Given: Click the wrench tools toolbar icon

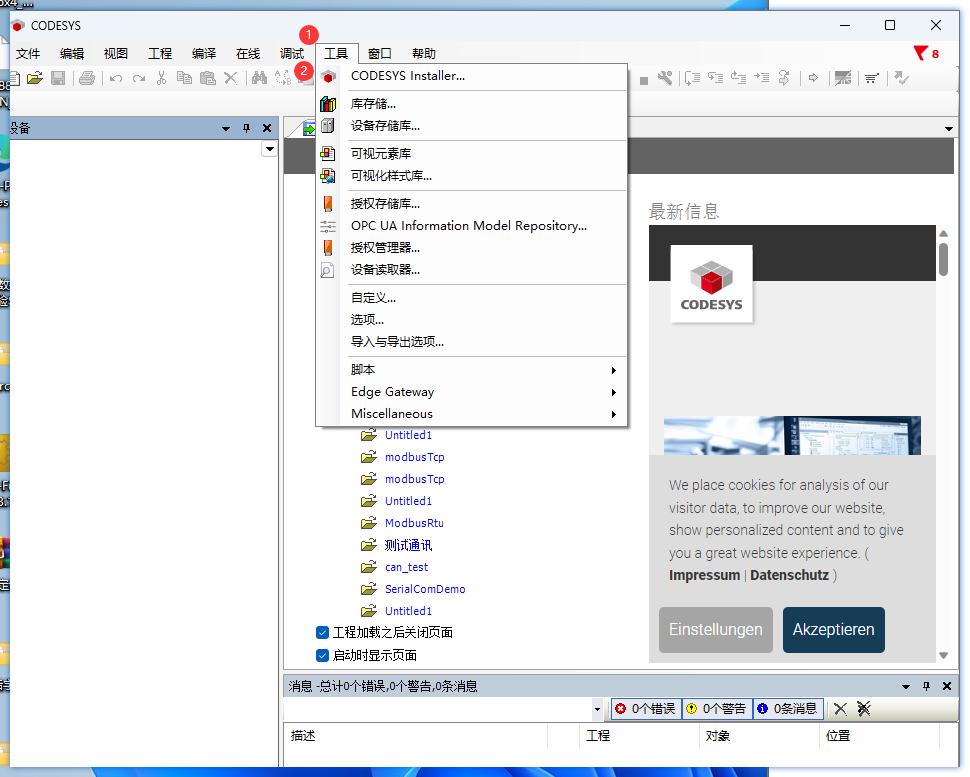Looking at the screenshot, I should (665, 78).
